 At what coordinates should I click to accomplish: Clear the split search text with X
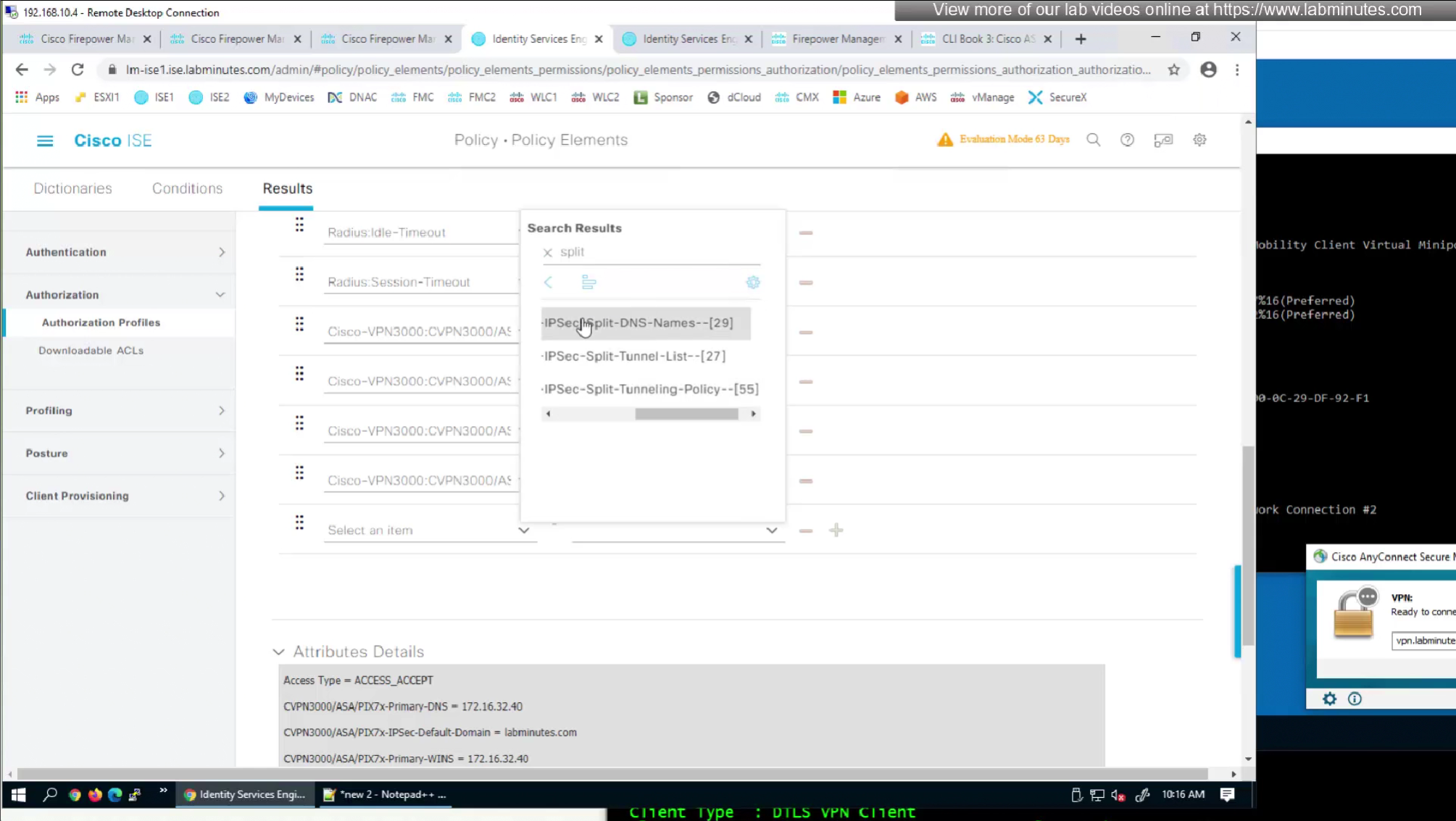tap(548, 252)
